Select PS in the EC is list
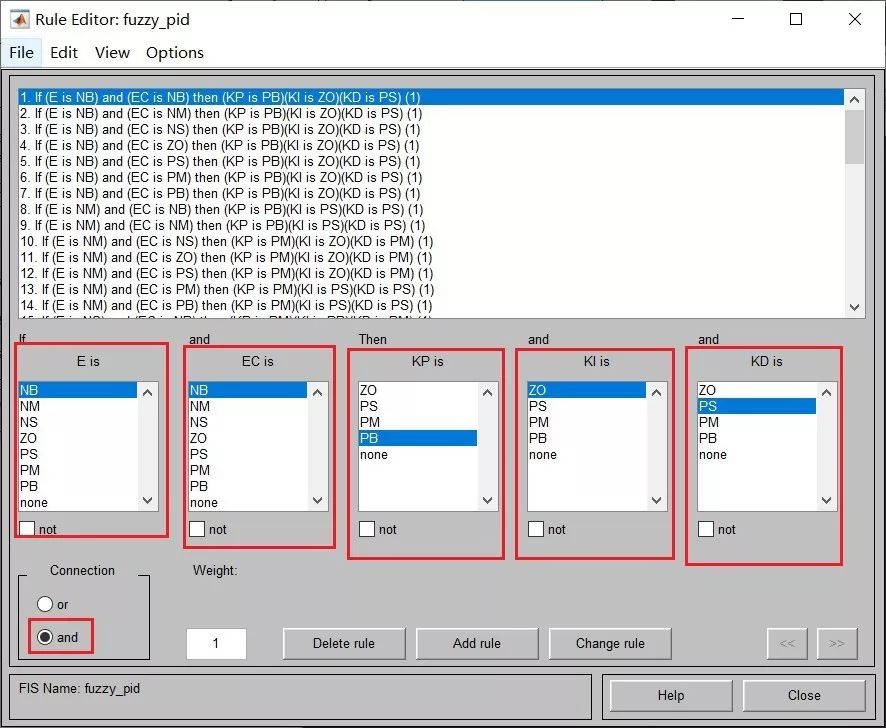886x728 pixels. tap(248, 454)
